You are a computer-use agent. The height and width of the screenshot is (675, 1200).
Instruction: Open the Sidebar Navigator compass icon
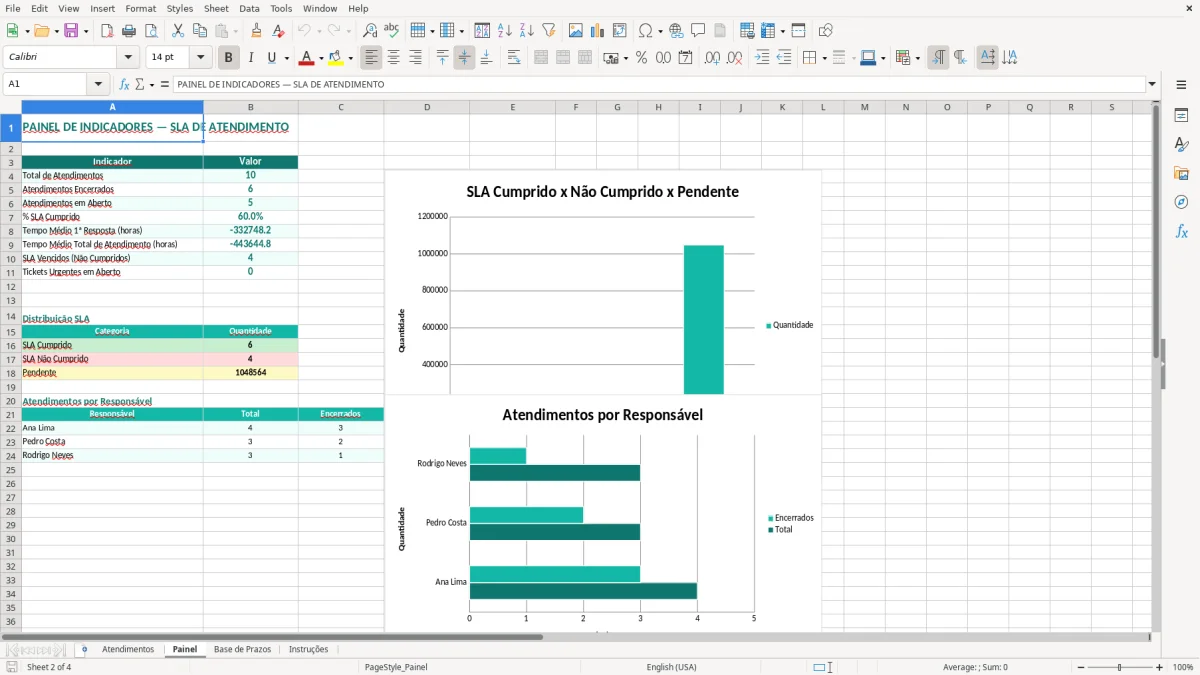1181,202
